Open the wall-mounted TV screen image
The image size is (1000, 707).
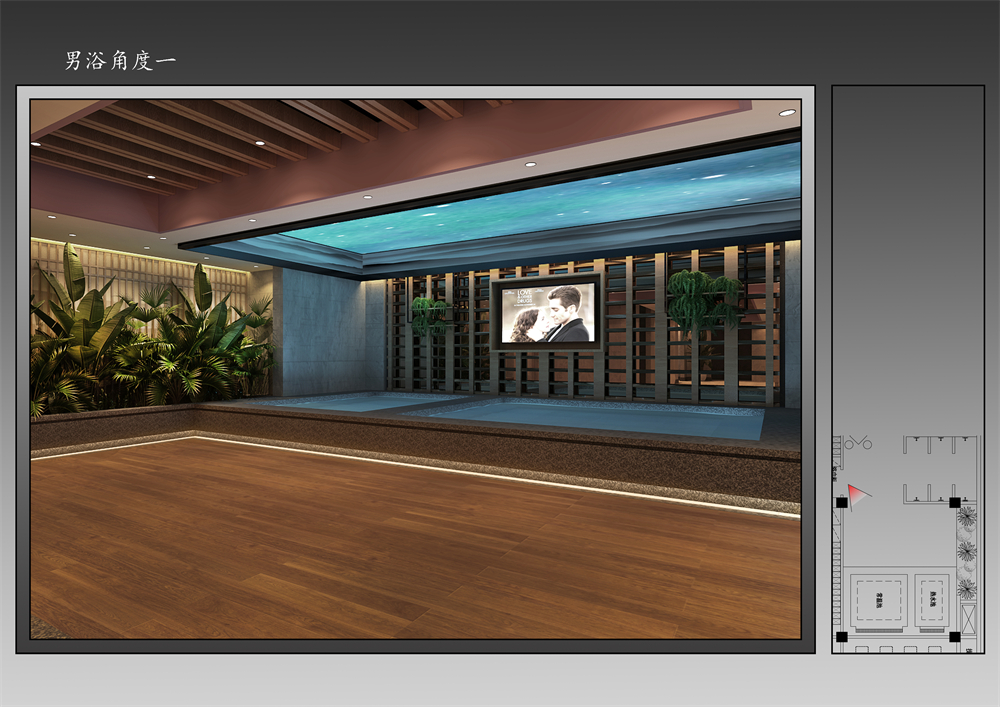click(x=546, y=312)
